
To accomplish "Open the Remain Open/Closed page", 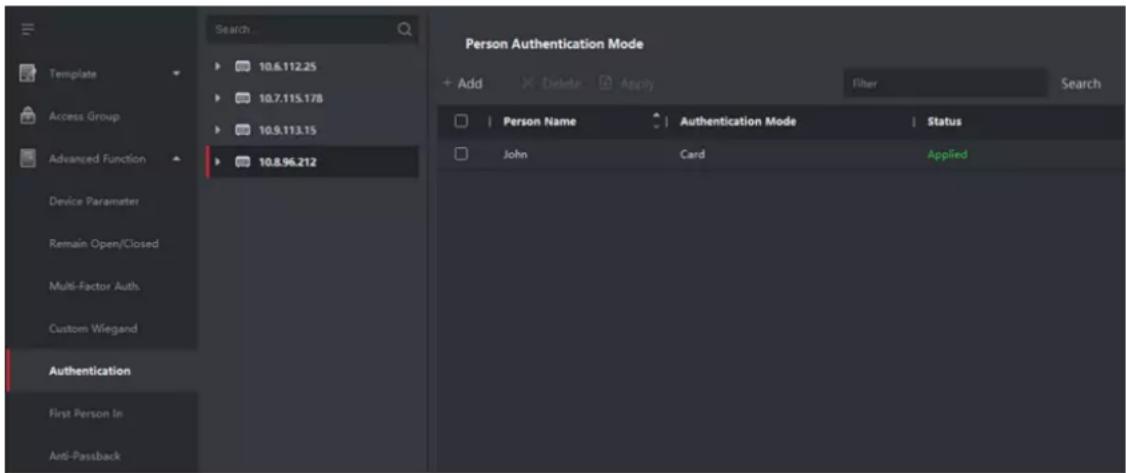I will [101, 244].
